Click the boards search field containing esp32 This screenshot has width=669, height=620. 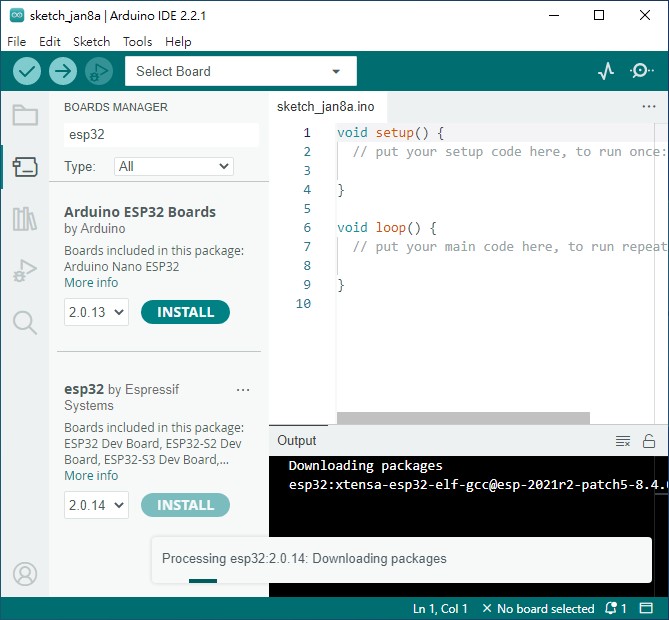(x=161, y=135)
